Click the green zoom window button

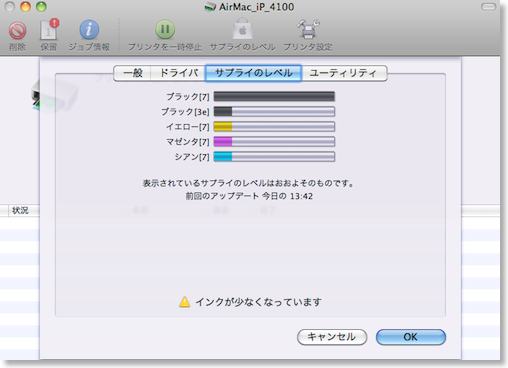click(x=41, y=7)
